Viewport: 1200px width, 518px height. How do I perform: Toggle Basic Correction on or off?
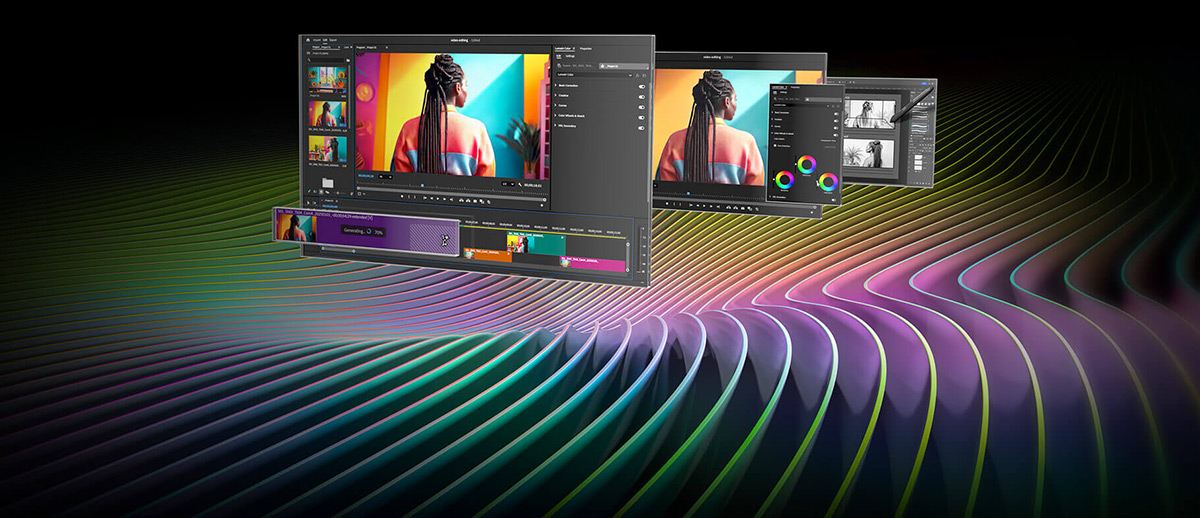[x=641, y=86]
